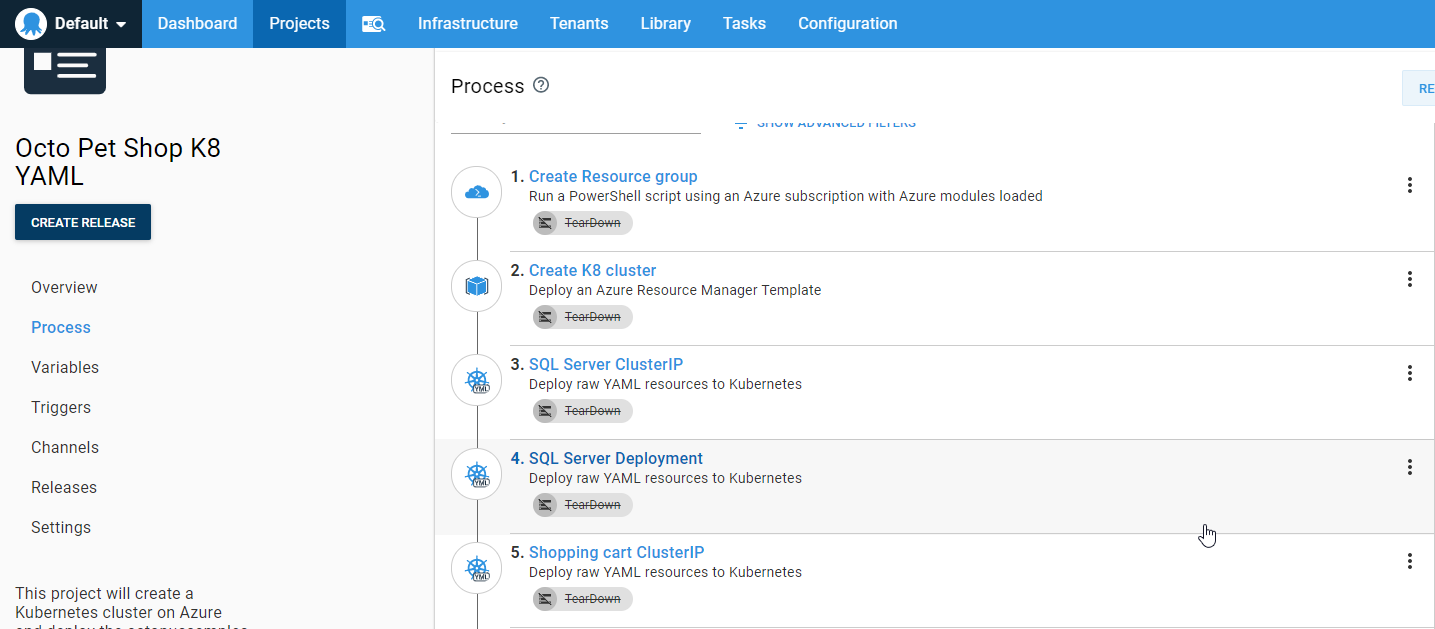
Task: Open the search icon in top navigation
Action: tap(373, 24)
